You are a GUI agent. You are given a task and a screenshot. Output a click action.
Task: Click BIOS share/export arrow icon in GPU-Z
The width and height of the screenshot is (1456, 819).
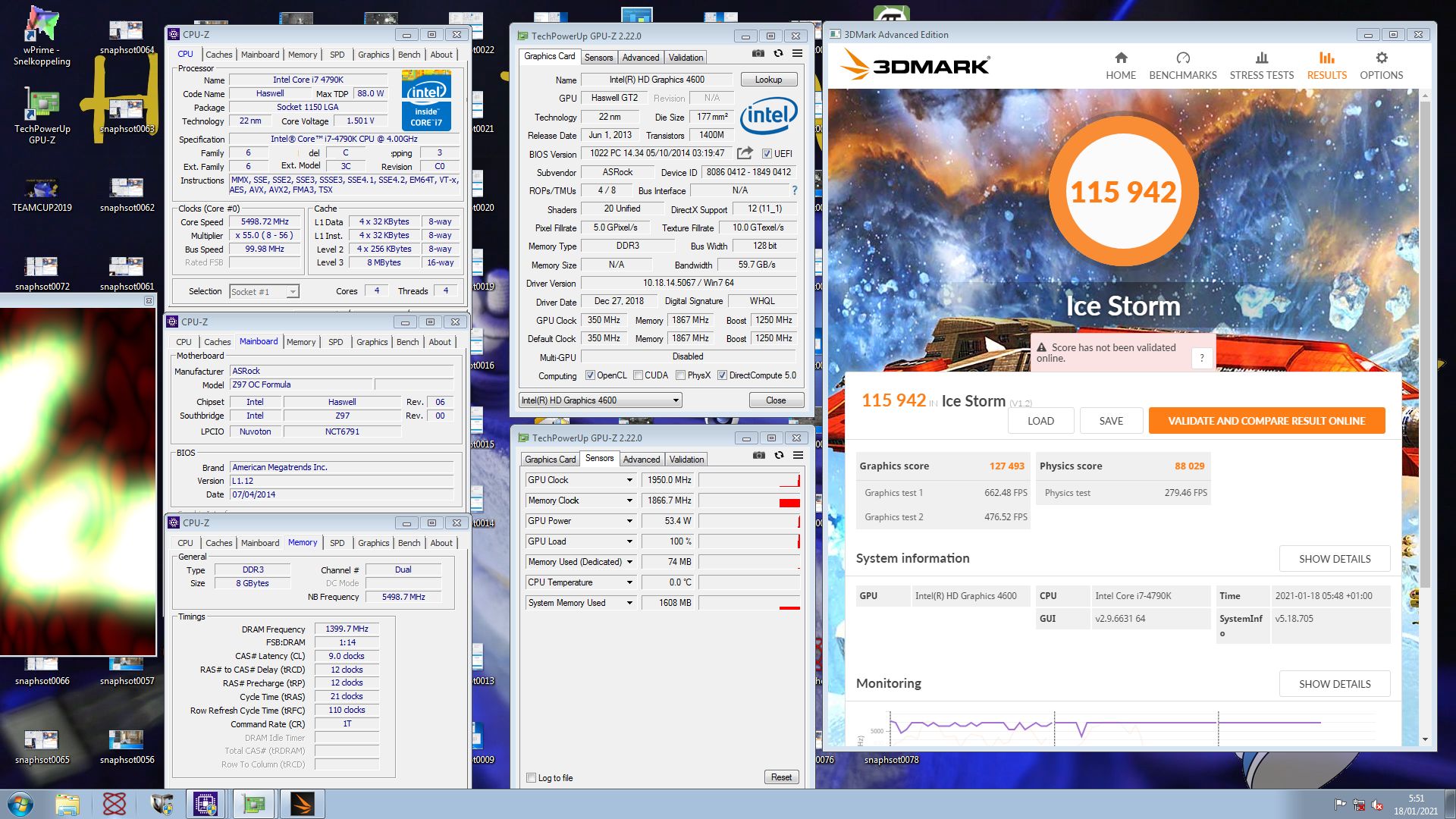tap(745, 153)
